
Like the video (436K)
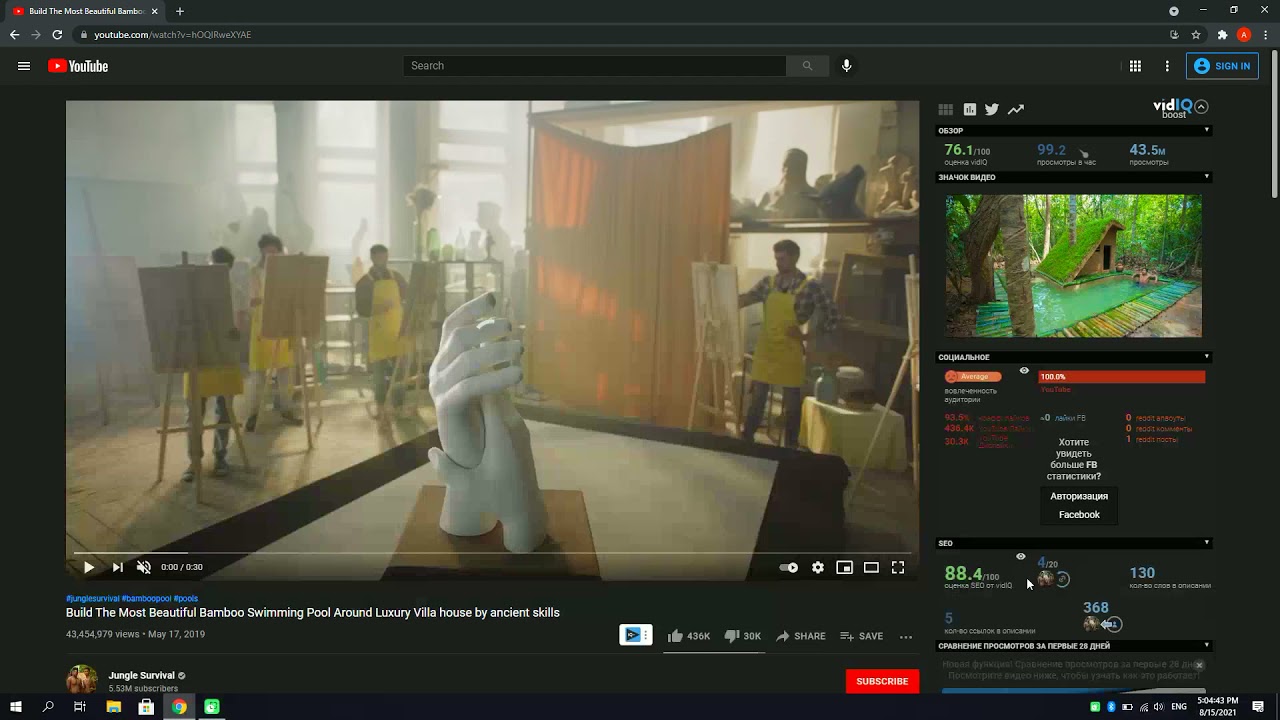[x=688, y=636]
